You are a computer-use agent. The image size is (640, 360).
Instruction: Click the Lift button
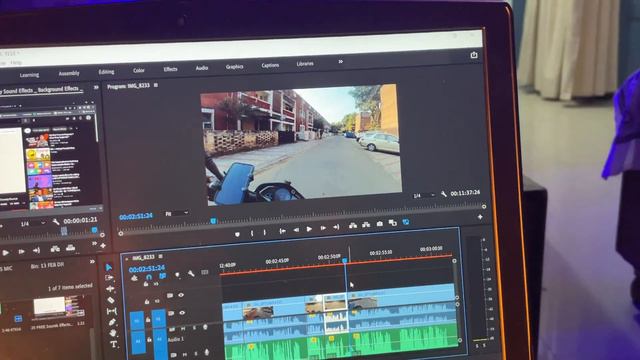(353, 226)
